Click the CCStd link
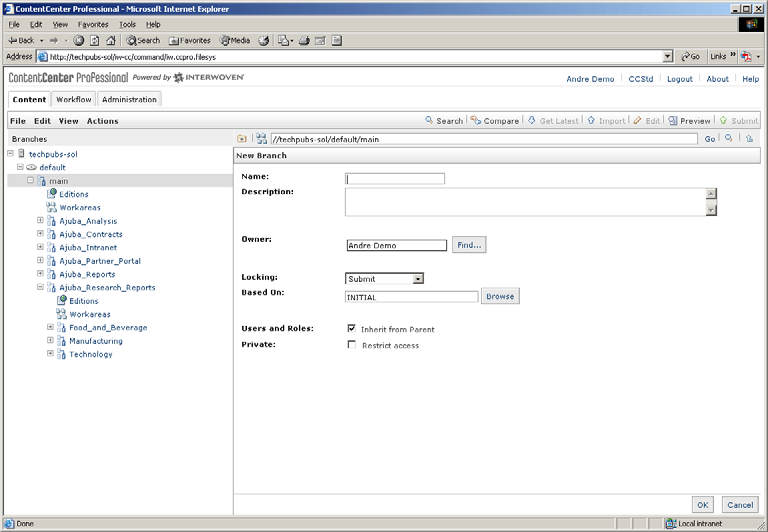 (641, 79)
